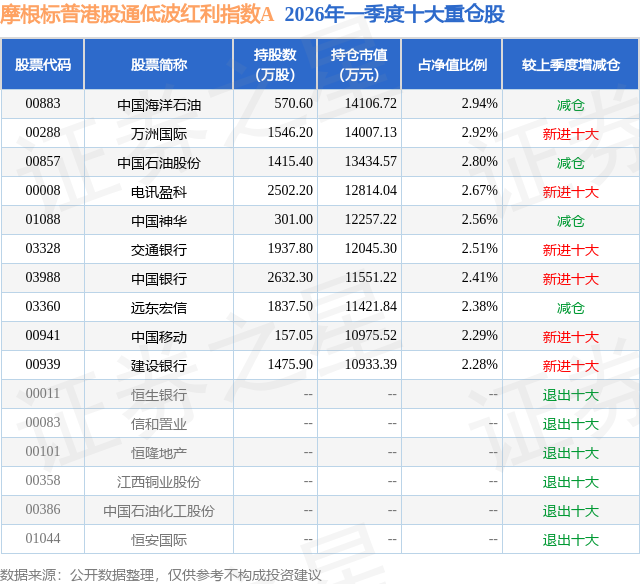Click the 占净值比例 column header
640x584 pixels.
pyautogui.click(x=452, y=64)
